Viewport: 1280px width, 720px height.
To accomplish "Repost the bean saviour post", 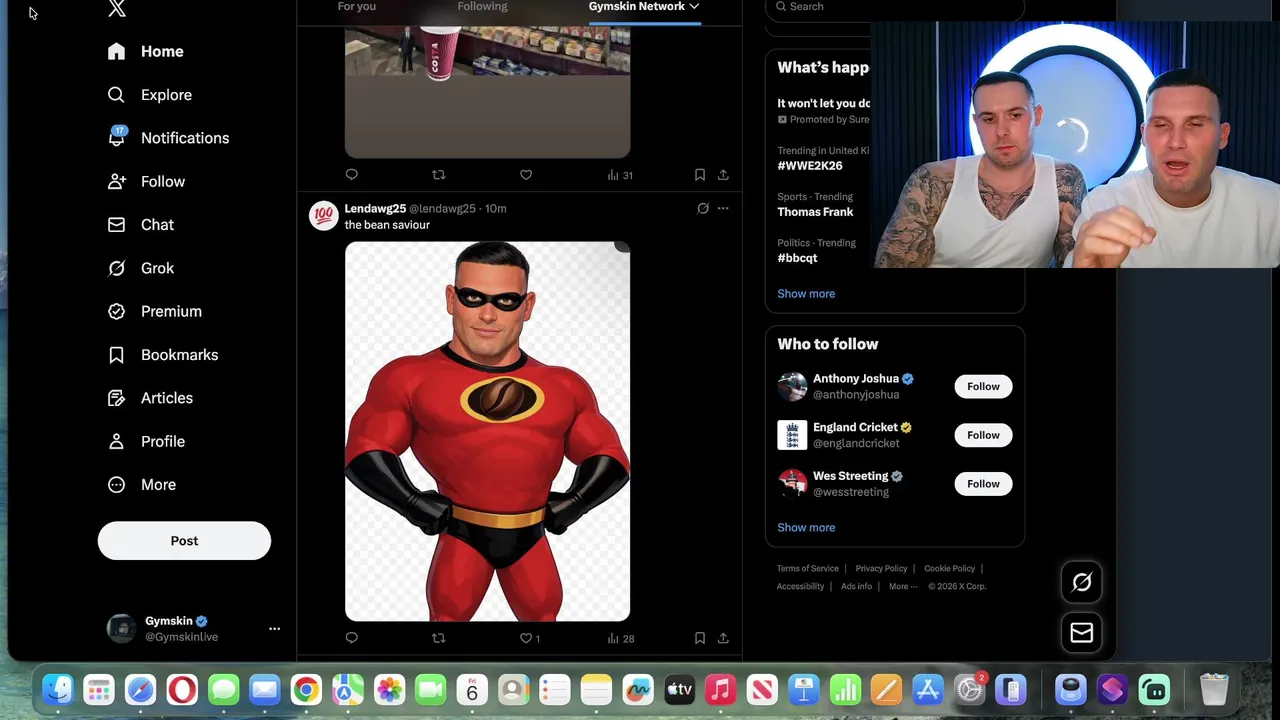I will click(438, 638).
